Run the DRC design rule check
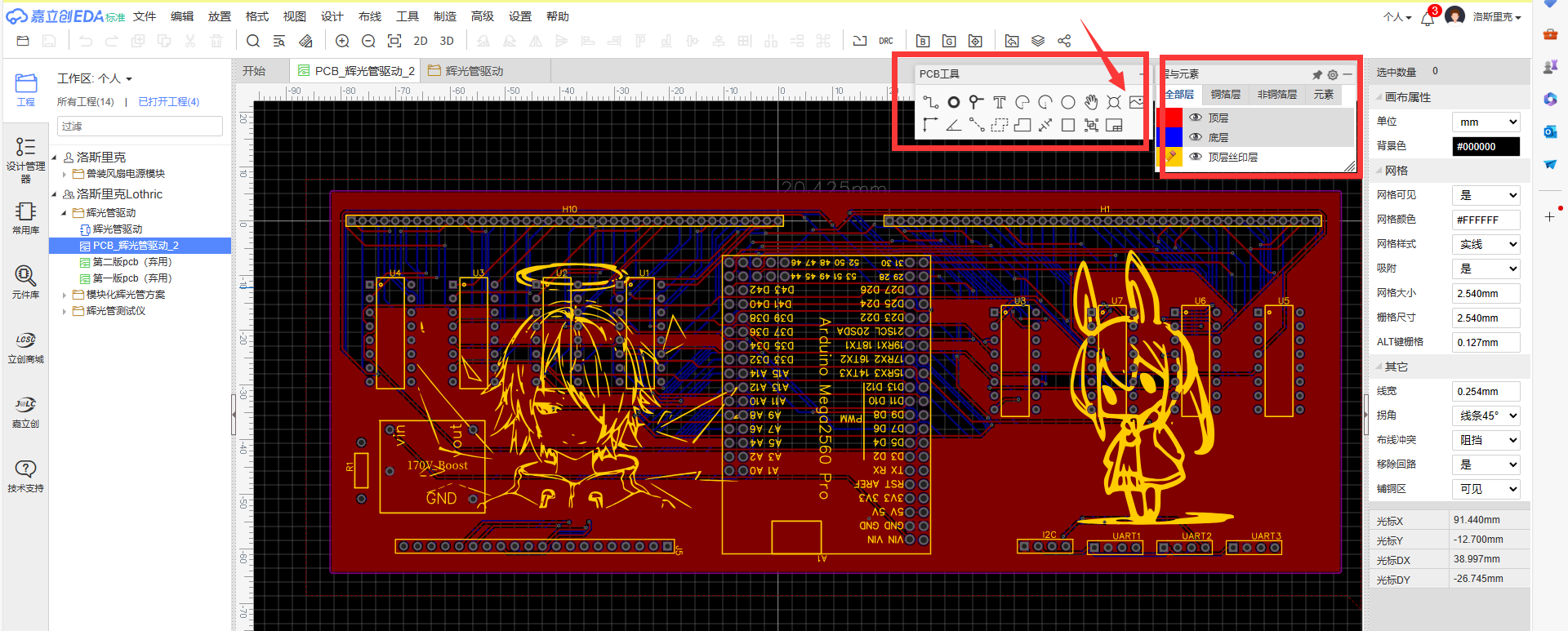Viewport: 1568px width, 631px height. [x=886, y=41]
